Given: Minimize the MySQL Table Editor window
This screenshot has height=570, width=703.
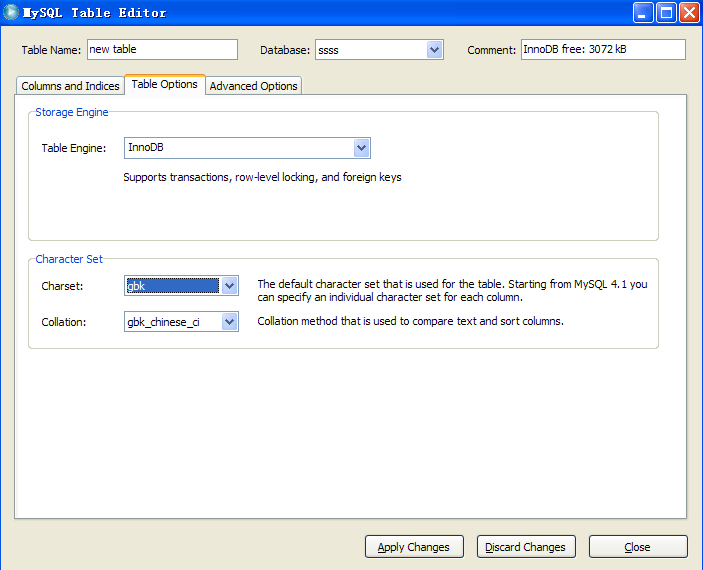Looking at the screenshot, I should [643, 13].
